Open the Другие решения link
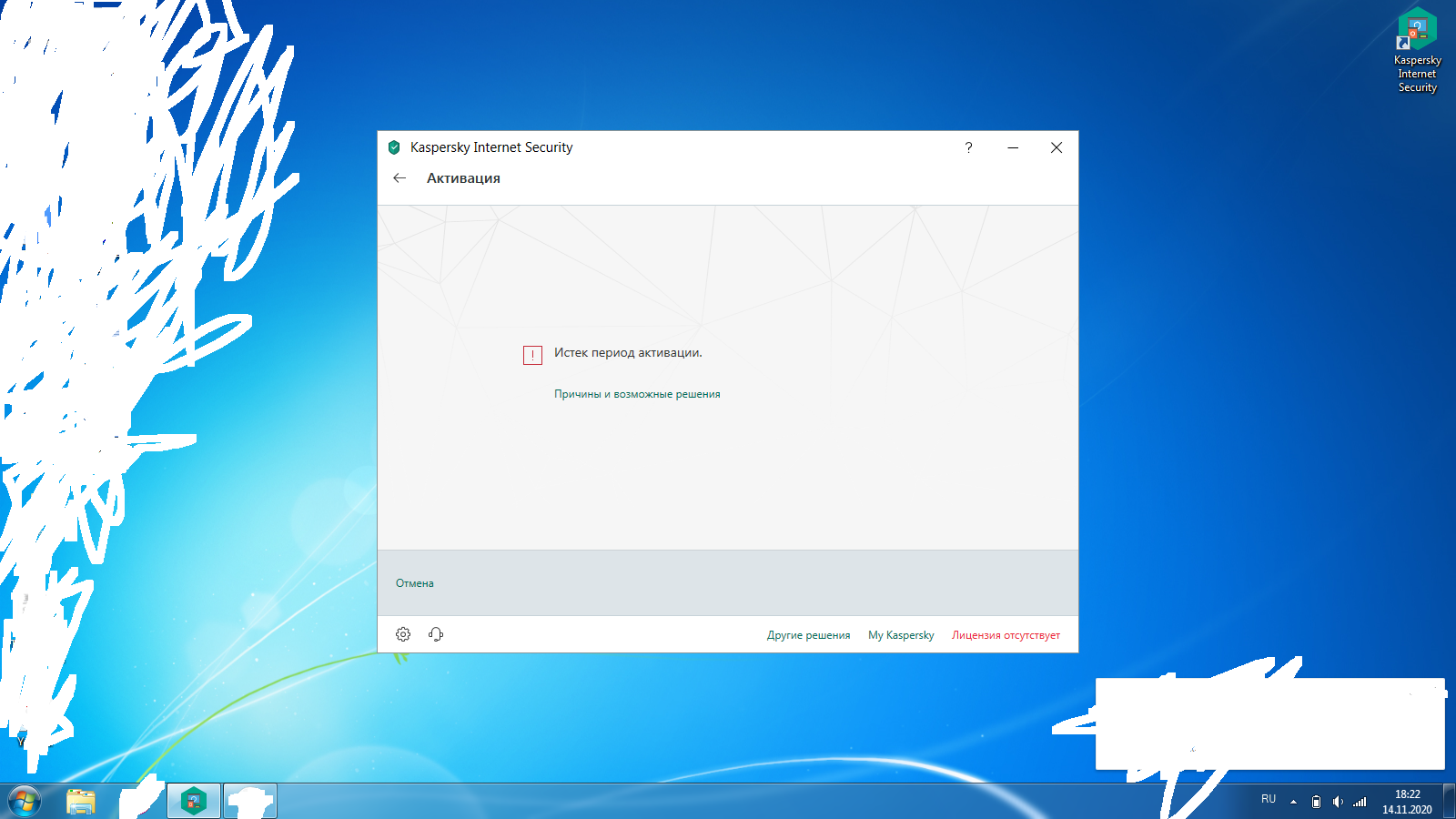 [x=808, y=635]
